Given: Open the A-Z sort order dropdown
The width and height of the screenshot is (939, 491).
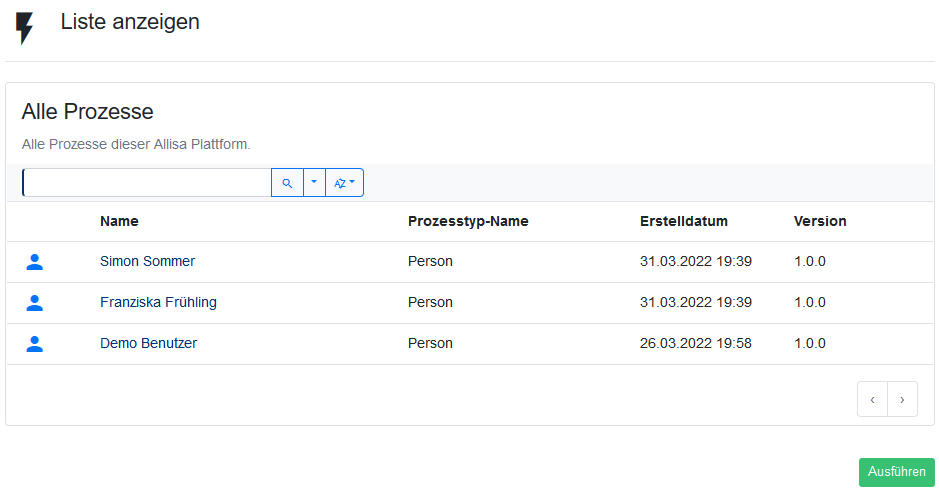Looking at the screenshot, I should 344,183.
